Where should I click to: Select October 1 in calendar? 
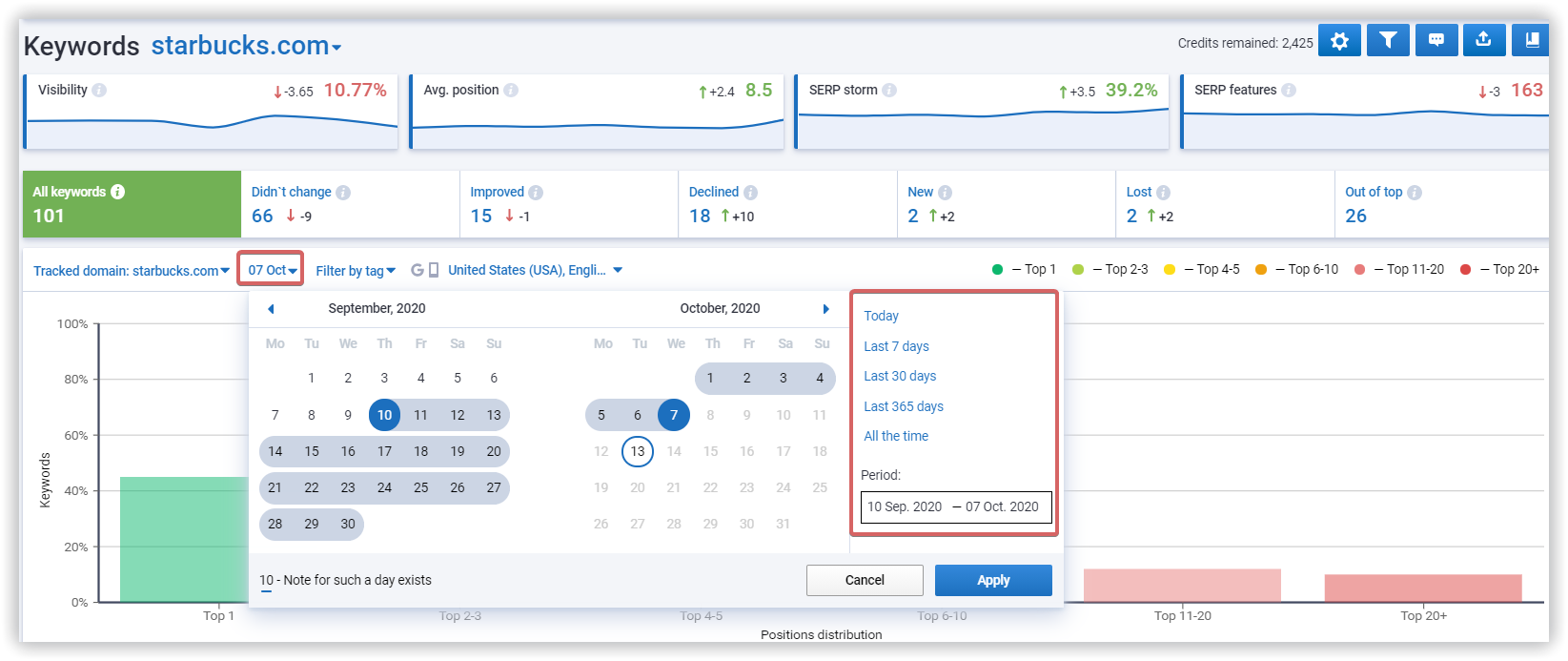(710, 378)
